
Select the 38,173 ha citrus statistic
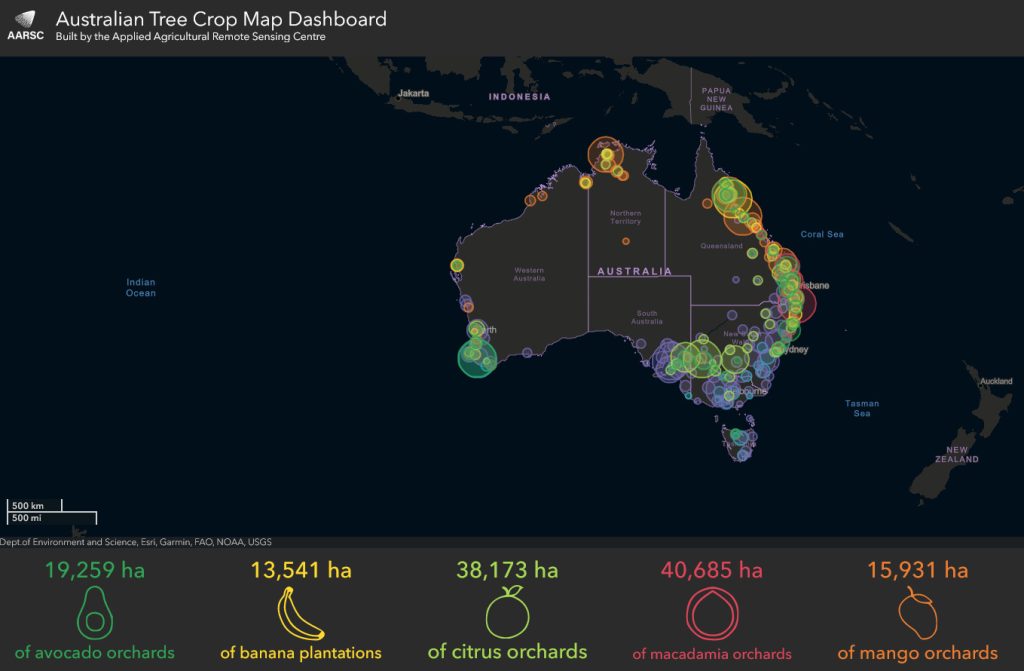(x=507, y=570)
